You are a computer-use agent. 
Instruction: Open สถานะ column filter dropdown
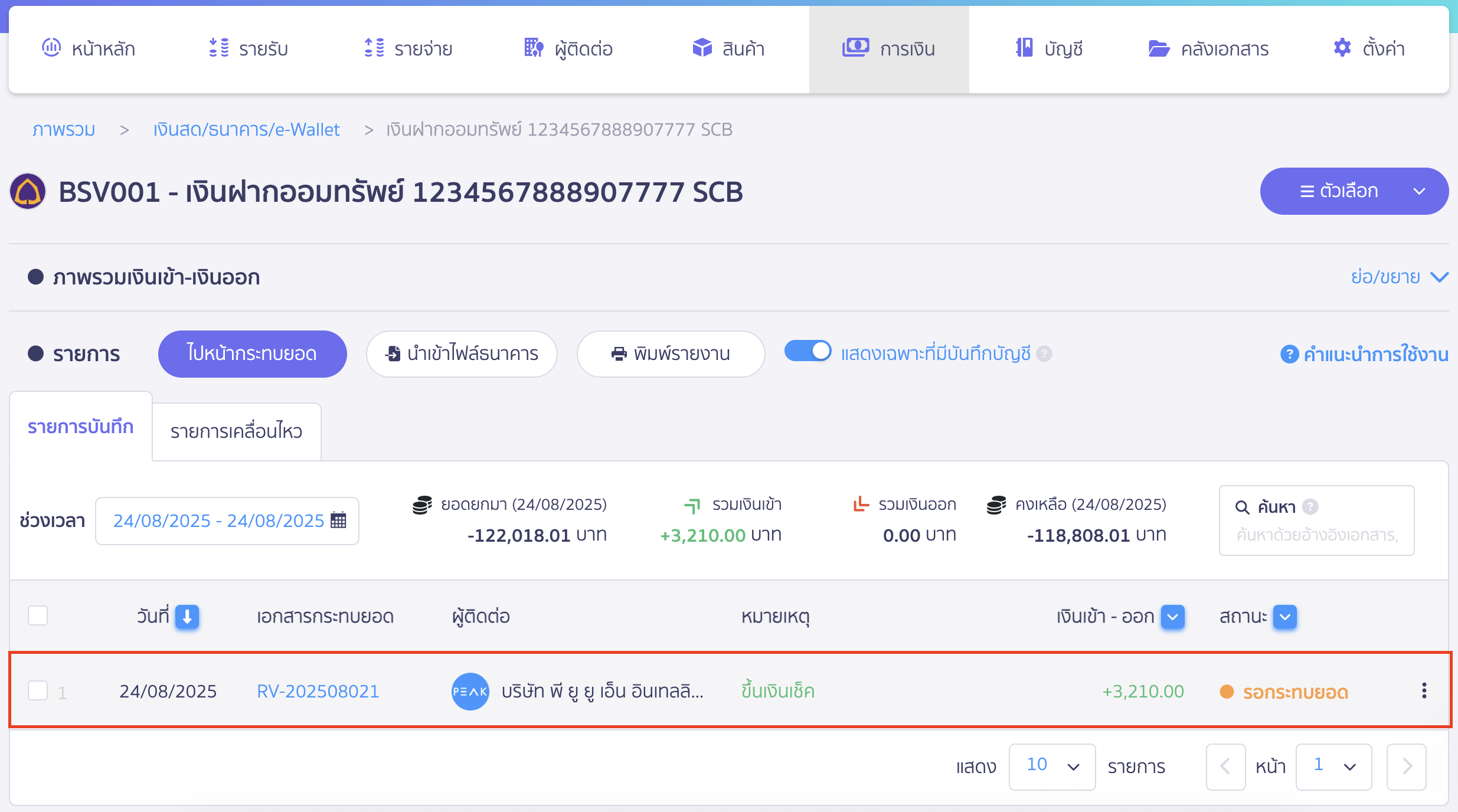[1285, 617]
